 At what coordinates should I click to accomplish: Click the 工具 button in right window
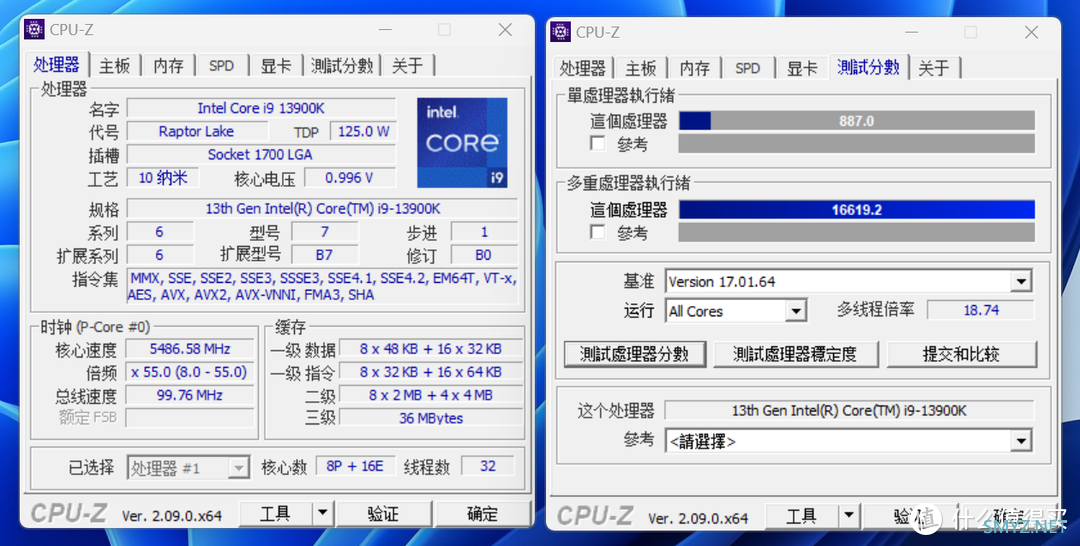coord(802,516)
